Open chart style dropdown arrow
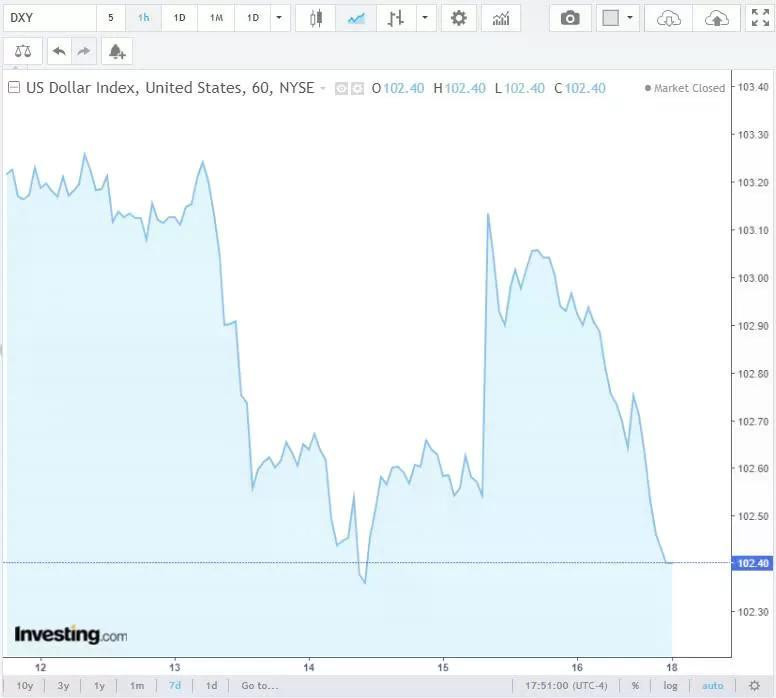Image resolution: width=776 pixels, height=698 pixels. coord(425,18)
